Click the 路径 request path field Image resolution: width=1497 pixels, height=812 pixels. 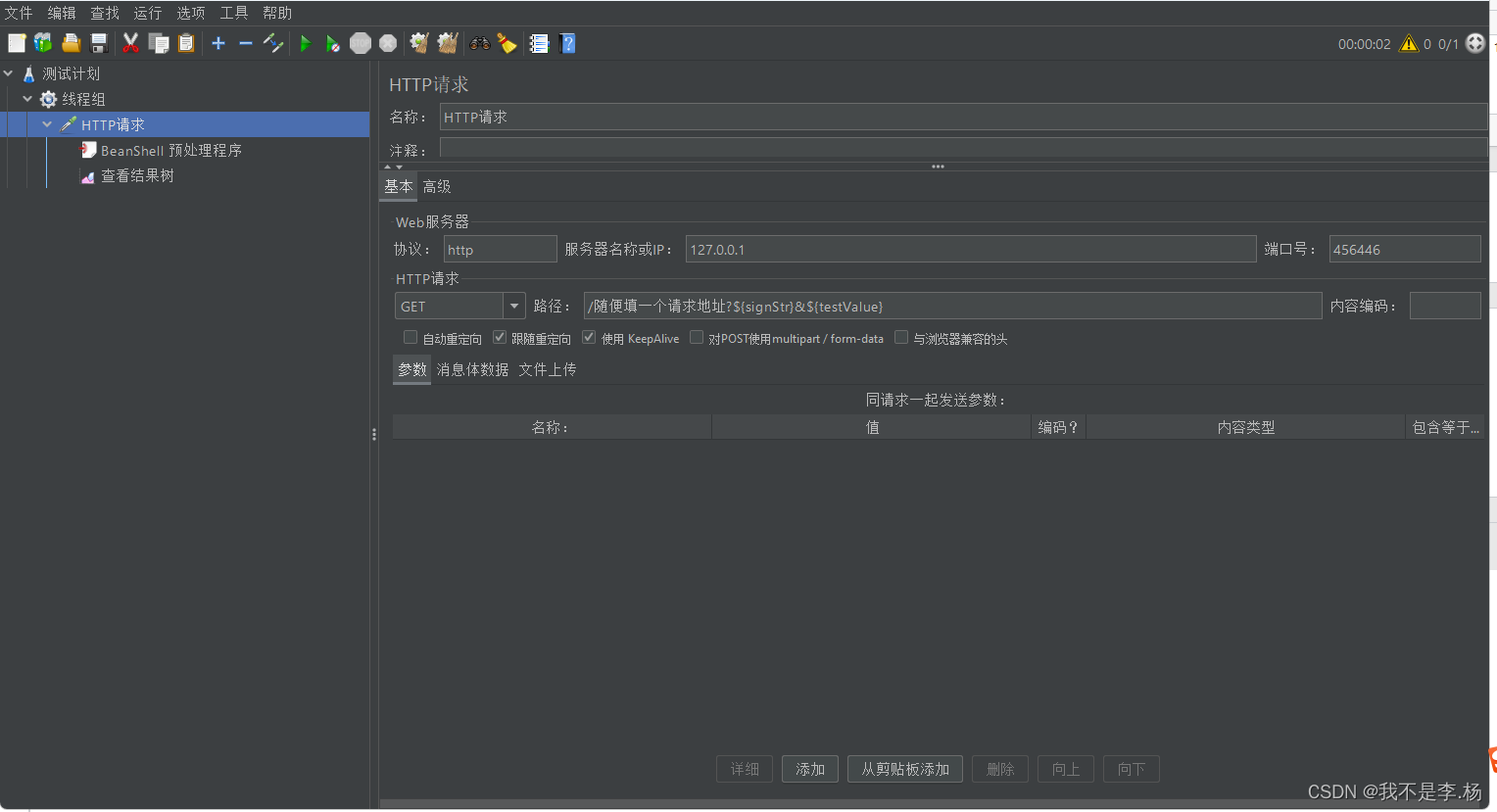[x=952, y=306]
